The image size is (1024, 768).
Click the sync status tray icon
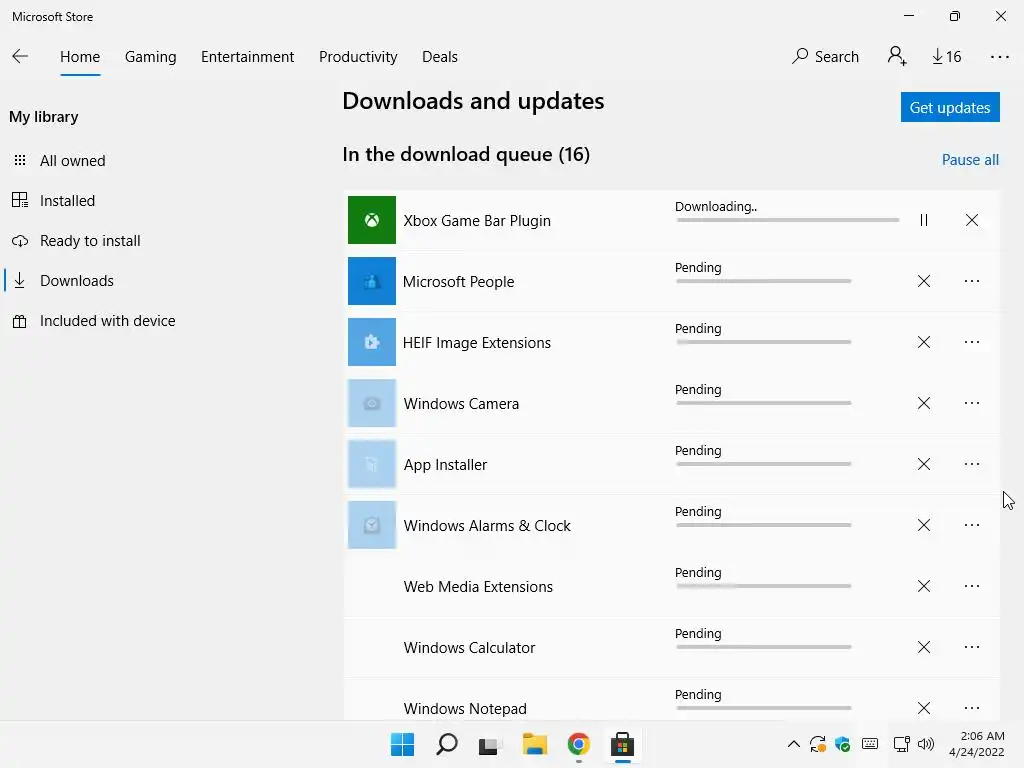click(818, 744)
